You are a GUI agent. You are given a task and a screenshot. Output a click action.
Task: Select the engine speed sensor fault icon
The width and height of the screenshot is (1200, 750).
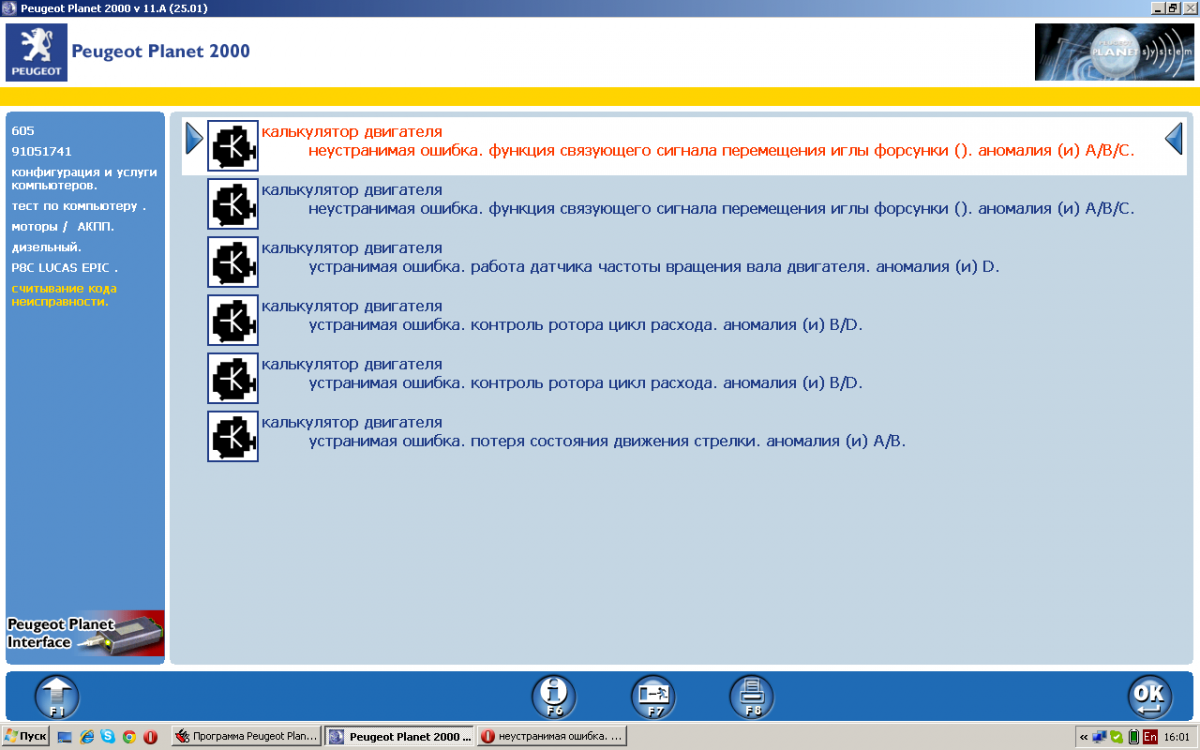point(233,262)
